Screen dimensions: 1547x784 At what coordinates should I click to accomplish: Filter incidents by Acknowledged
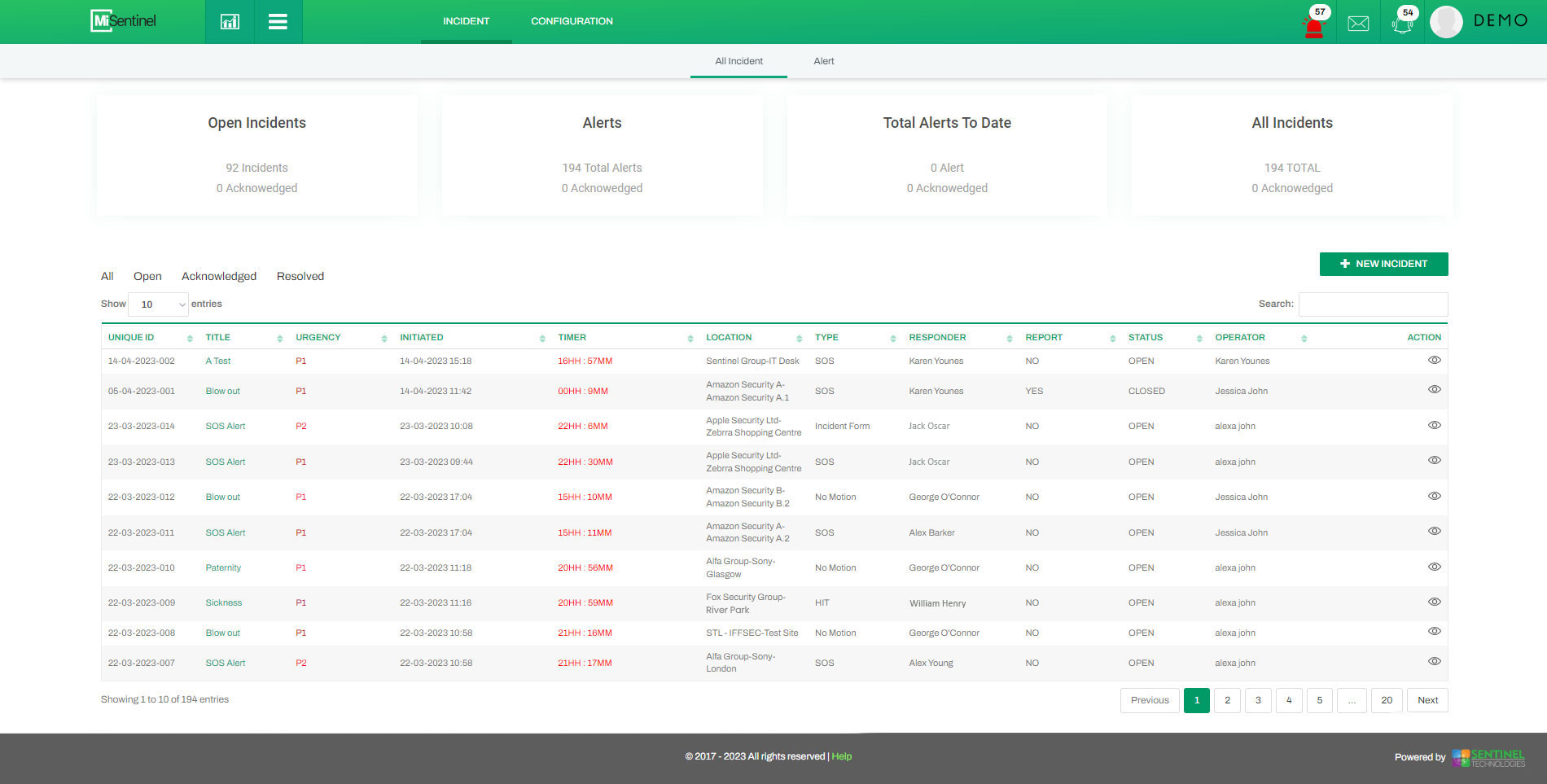[219, 277]
